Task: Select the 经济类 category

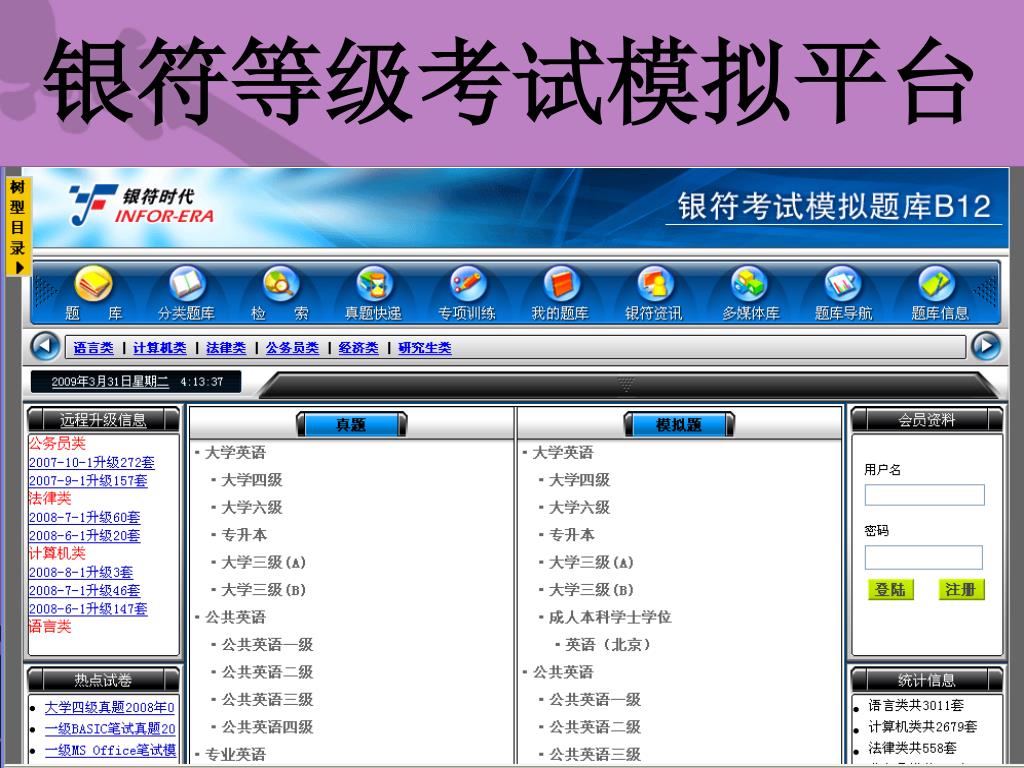Action: [359, 348]
